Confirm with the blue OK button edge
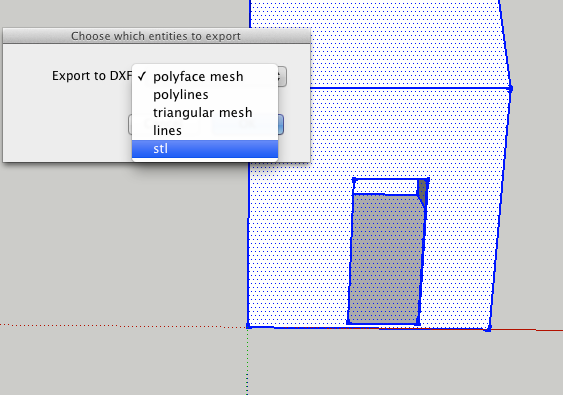 (281, 125)
